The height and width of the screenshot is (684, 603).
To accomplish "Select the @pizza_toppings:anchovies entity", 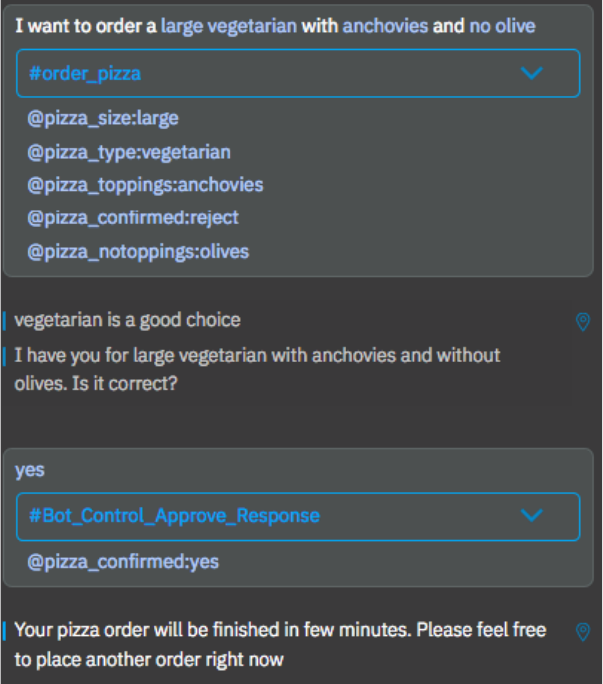I will tap(145, 185).
